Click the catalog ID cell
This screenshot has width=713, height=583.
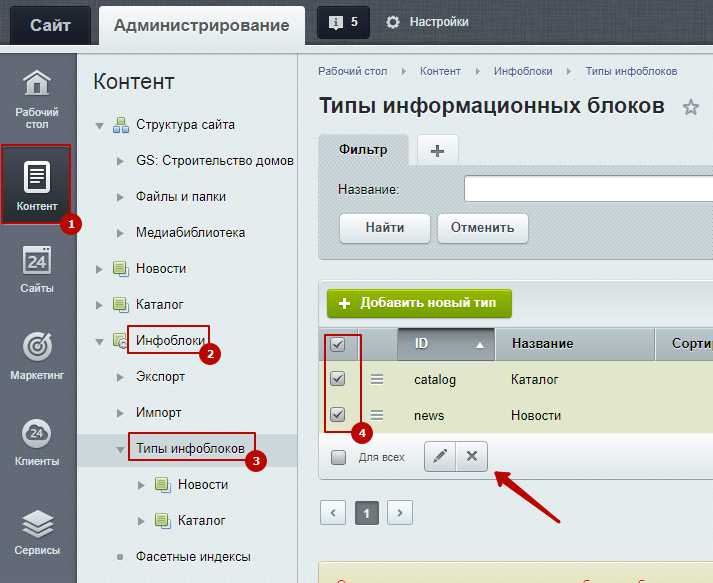point(435,379)
